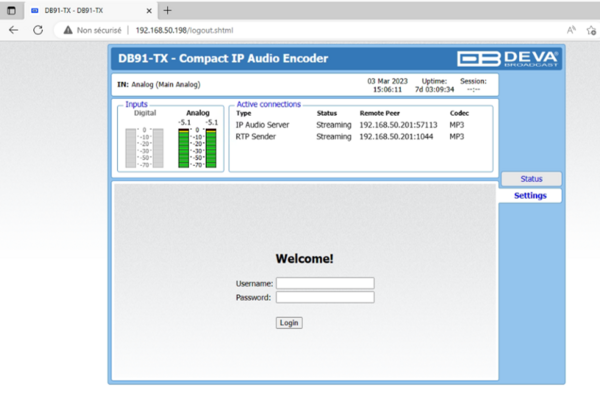Select the DB91-TX browser tab
The height and width of the screenshot is (409, 600).
pos(92,10)
